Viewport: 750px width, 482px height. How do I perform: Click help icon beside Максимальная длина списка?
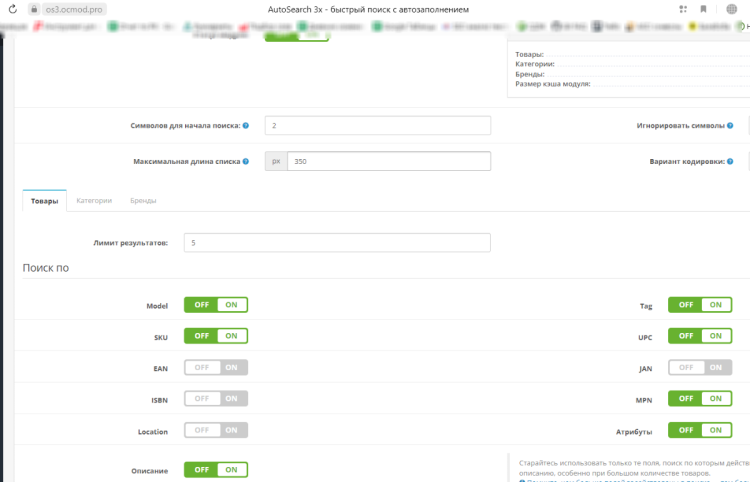point(246,161)
